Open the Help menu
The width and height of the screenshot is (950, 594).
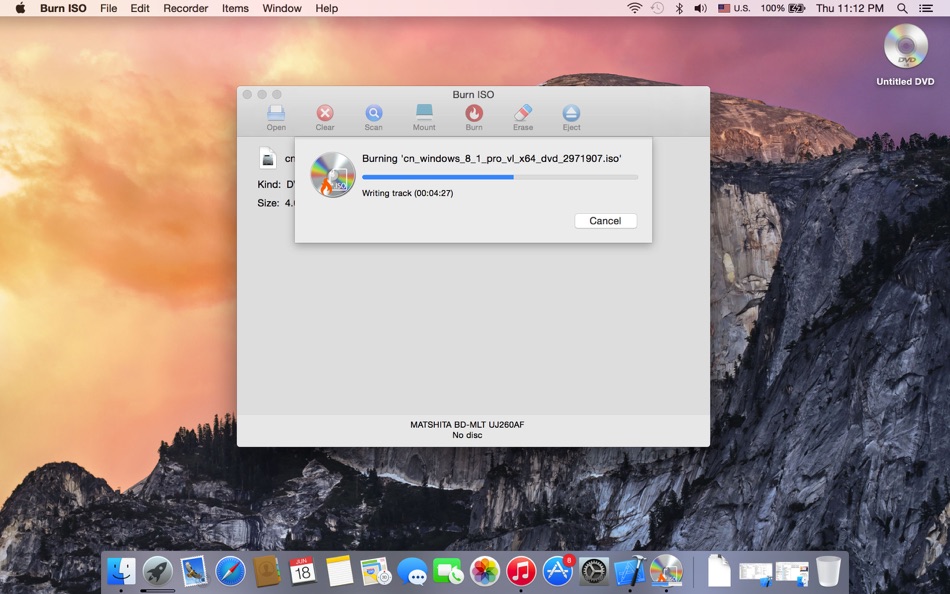(x=327, y=8)
